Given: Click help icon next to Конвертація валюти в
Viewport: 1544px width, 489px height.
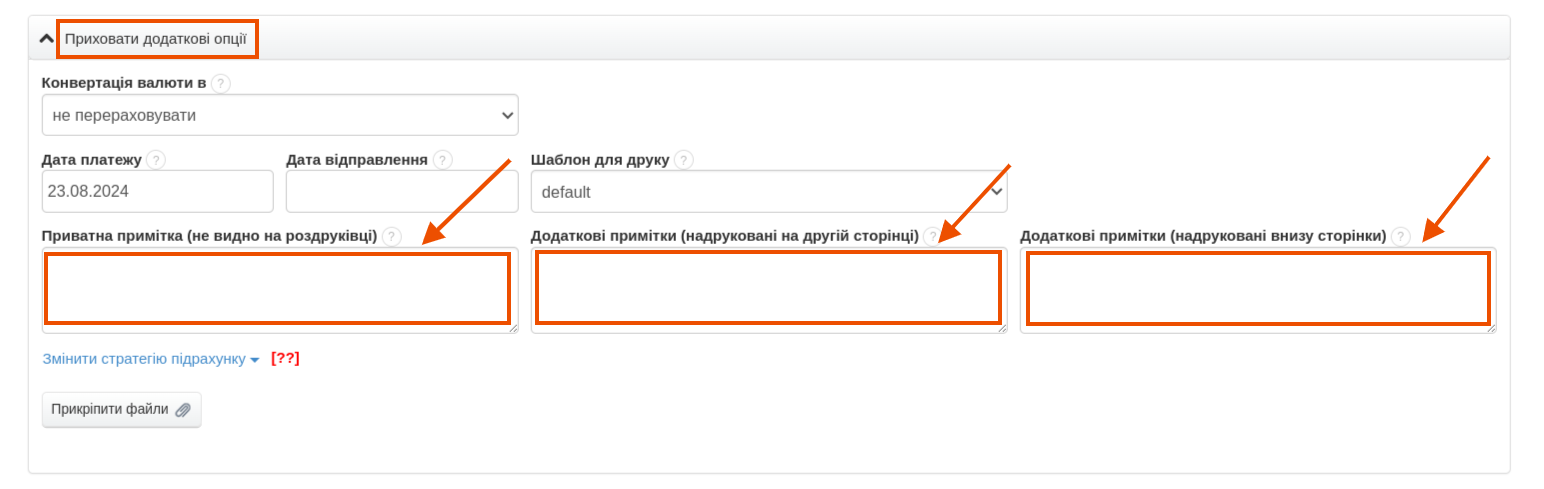Looking at the screenshot, I should [x=221, y=83].
